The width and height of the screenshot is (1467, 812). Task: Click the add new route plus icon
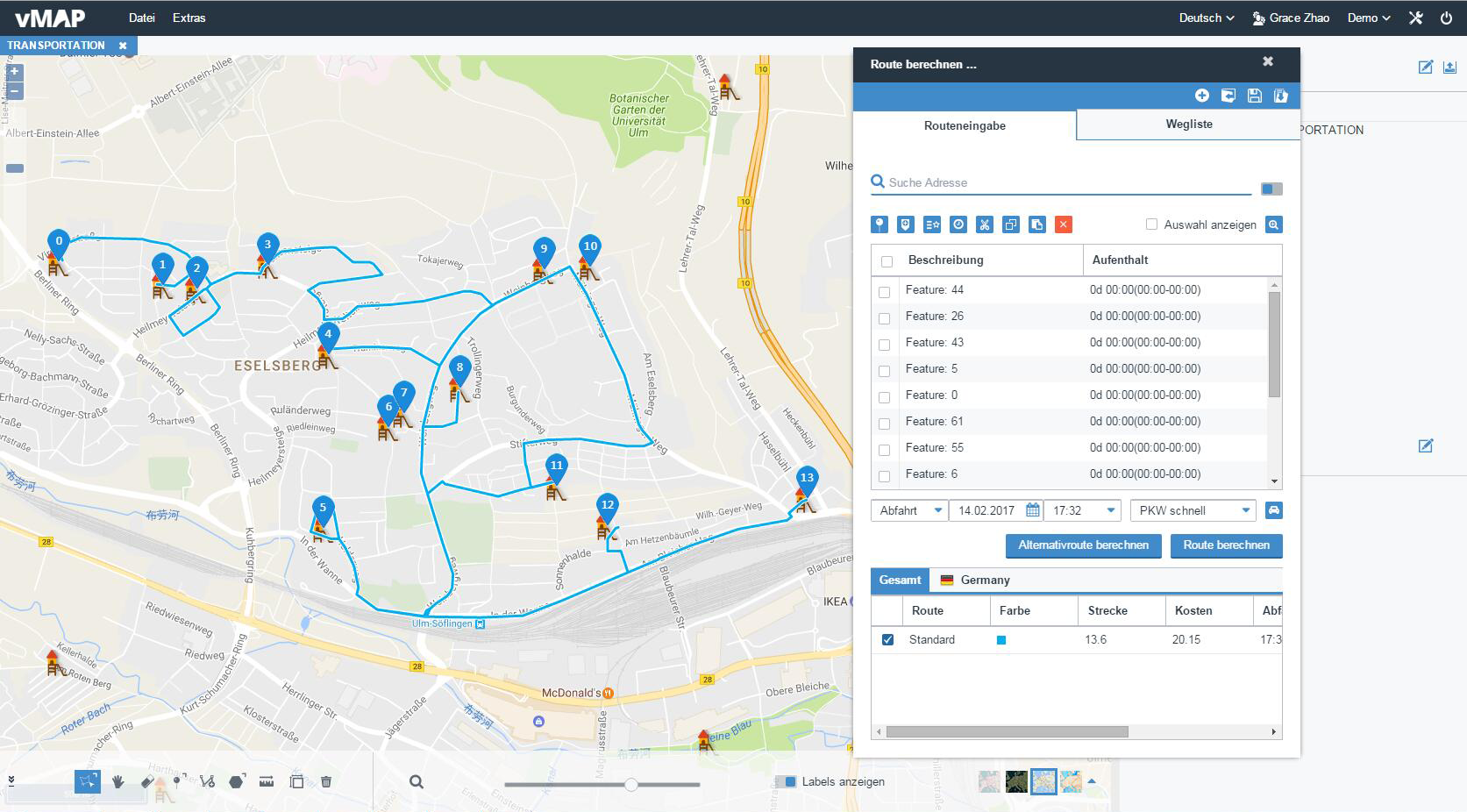pos(1202,96)
